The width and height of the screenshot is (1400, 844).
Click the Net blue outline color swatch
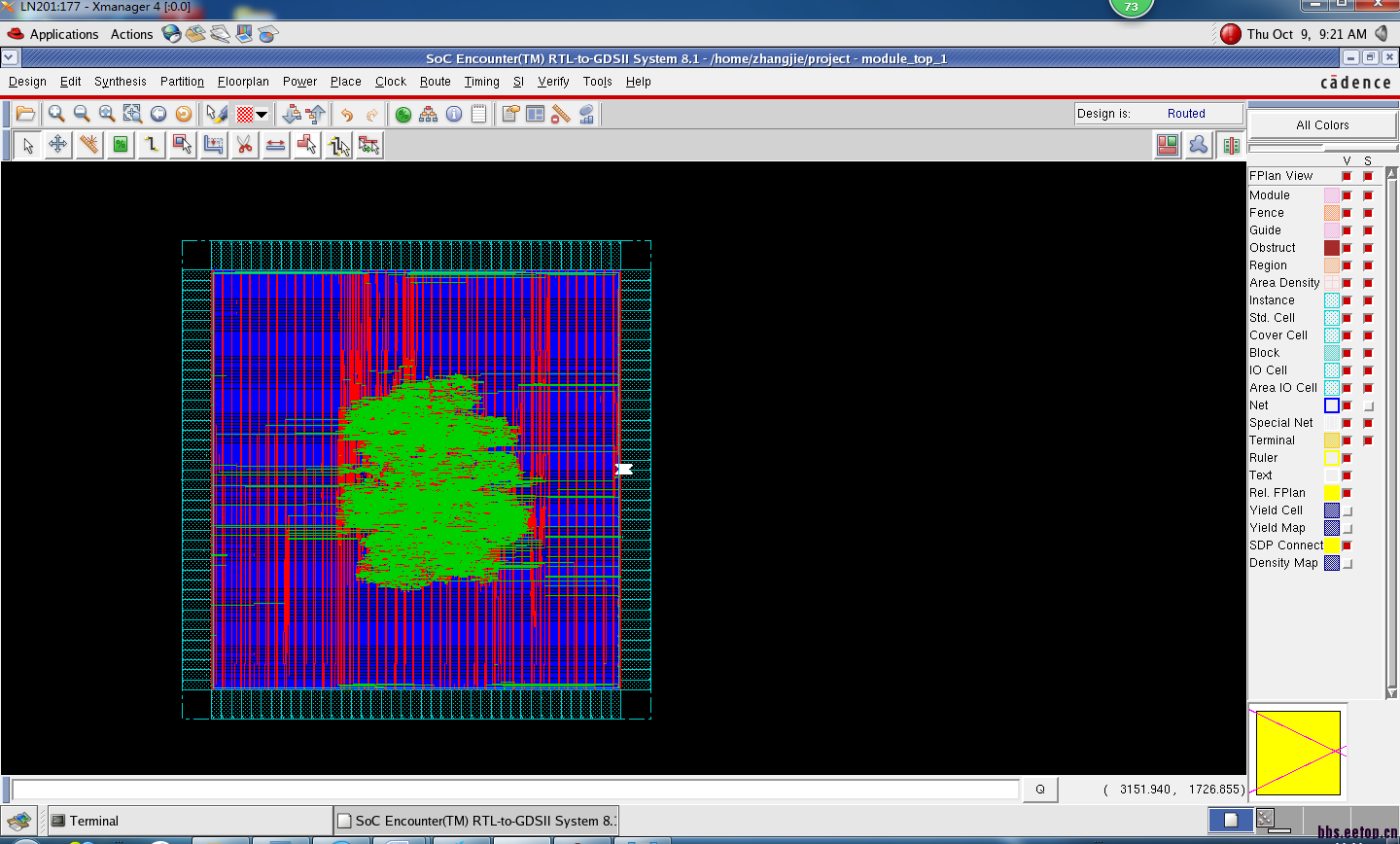pos(1332,405)
